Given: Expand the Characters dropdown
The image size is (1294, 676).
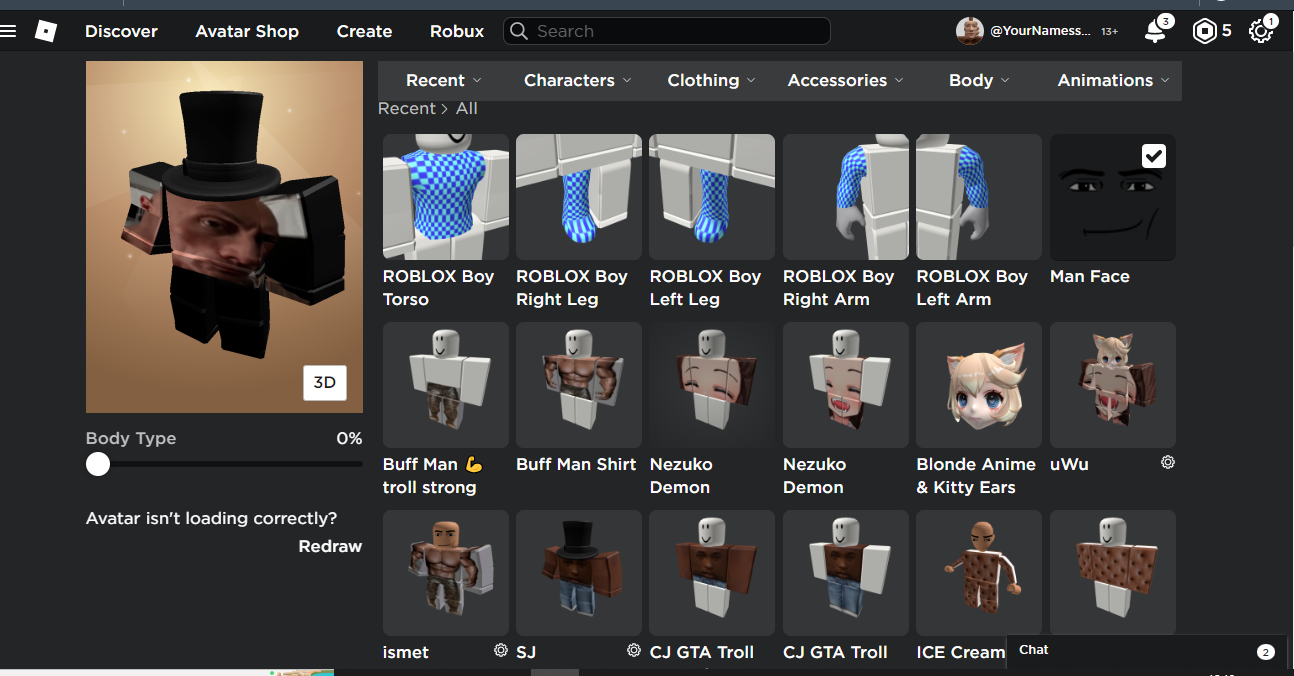Looking at the screenshot, I should click(577, 80).
